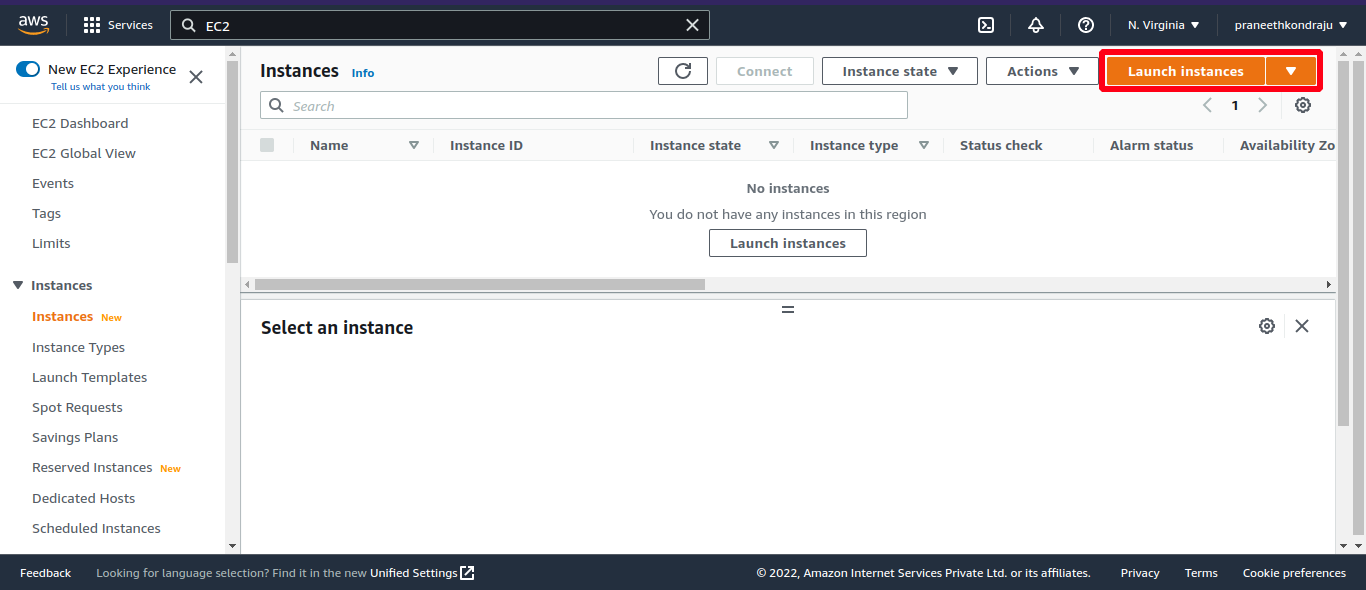Collapse the Instances sidebar section

[17, 286]
